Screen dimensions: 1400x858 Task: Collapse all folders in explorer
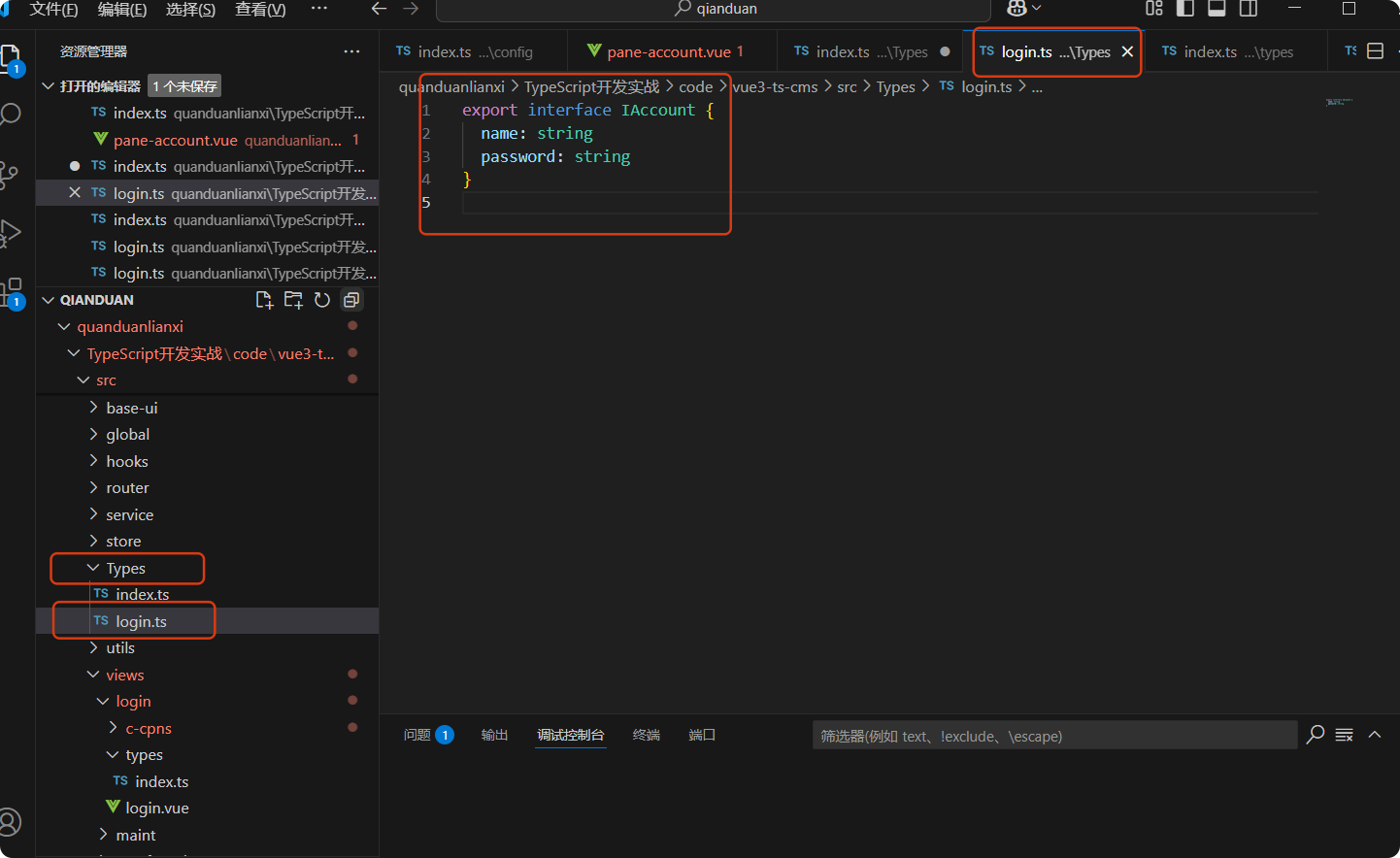click(351, 301)
